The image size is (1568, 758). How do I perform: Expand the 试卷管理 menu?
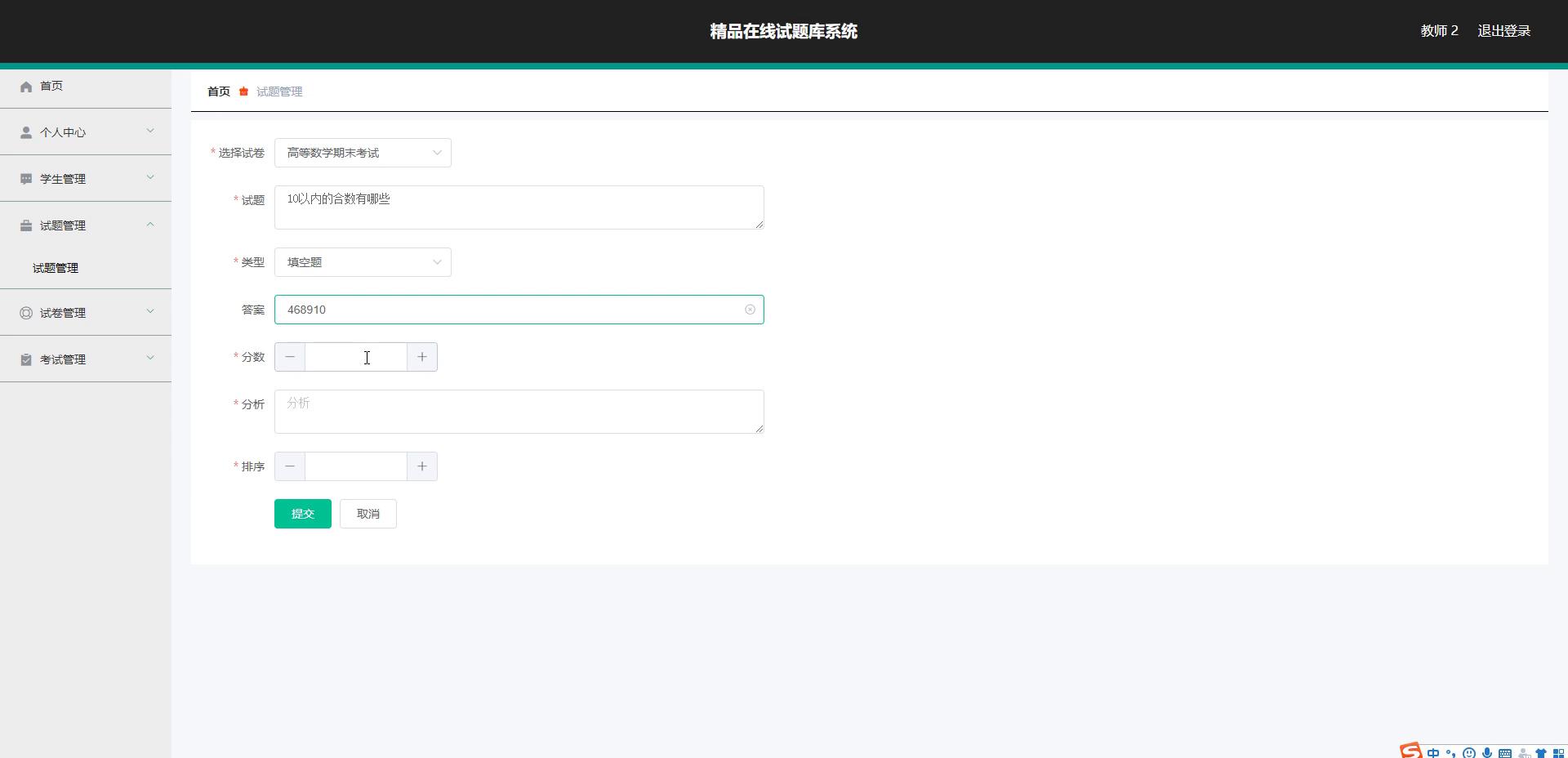point(86,313)
